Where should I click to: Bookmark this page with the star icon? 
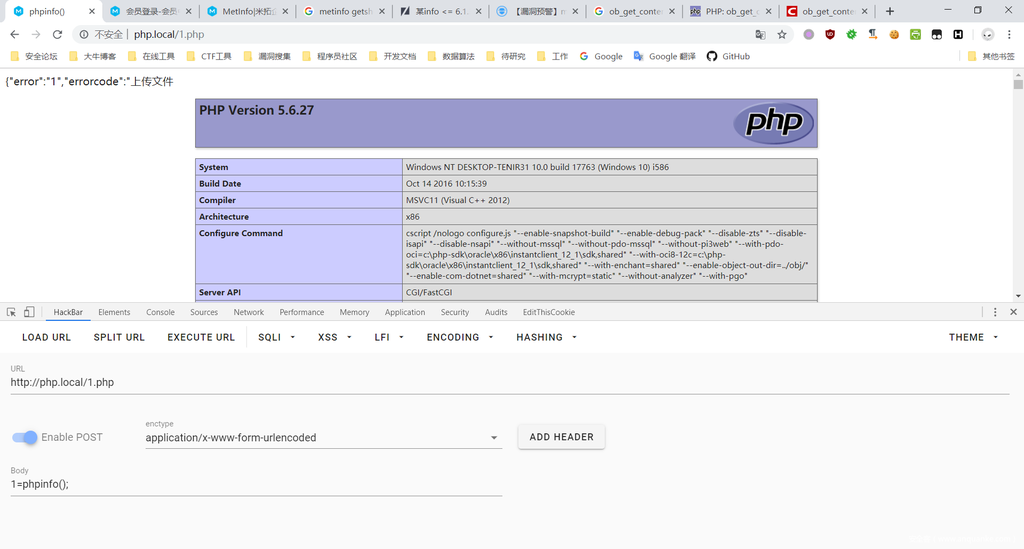[x=782, y=34]
